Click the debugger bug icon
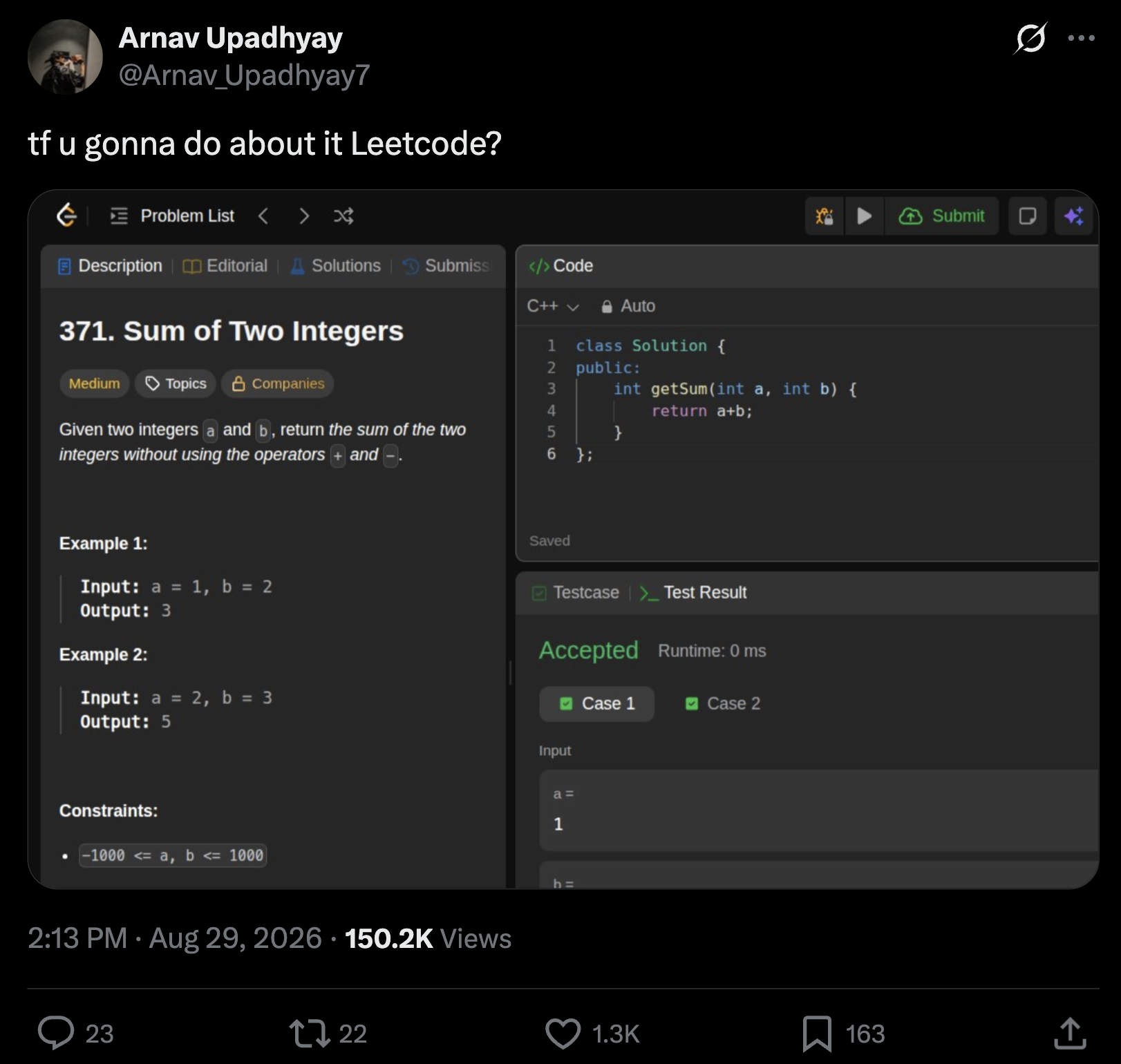 click(824, 216)
